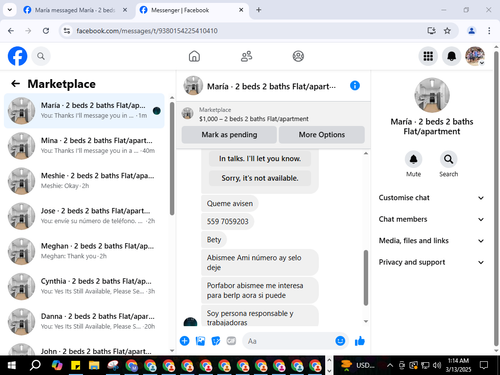Screen dimensions: 500x375
Task: Open Facebook notifications bell
Action: pyautogui.click(x=451, y=56)
